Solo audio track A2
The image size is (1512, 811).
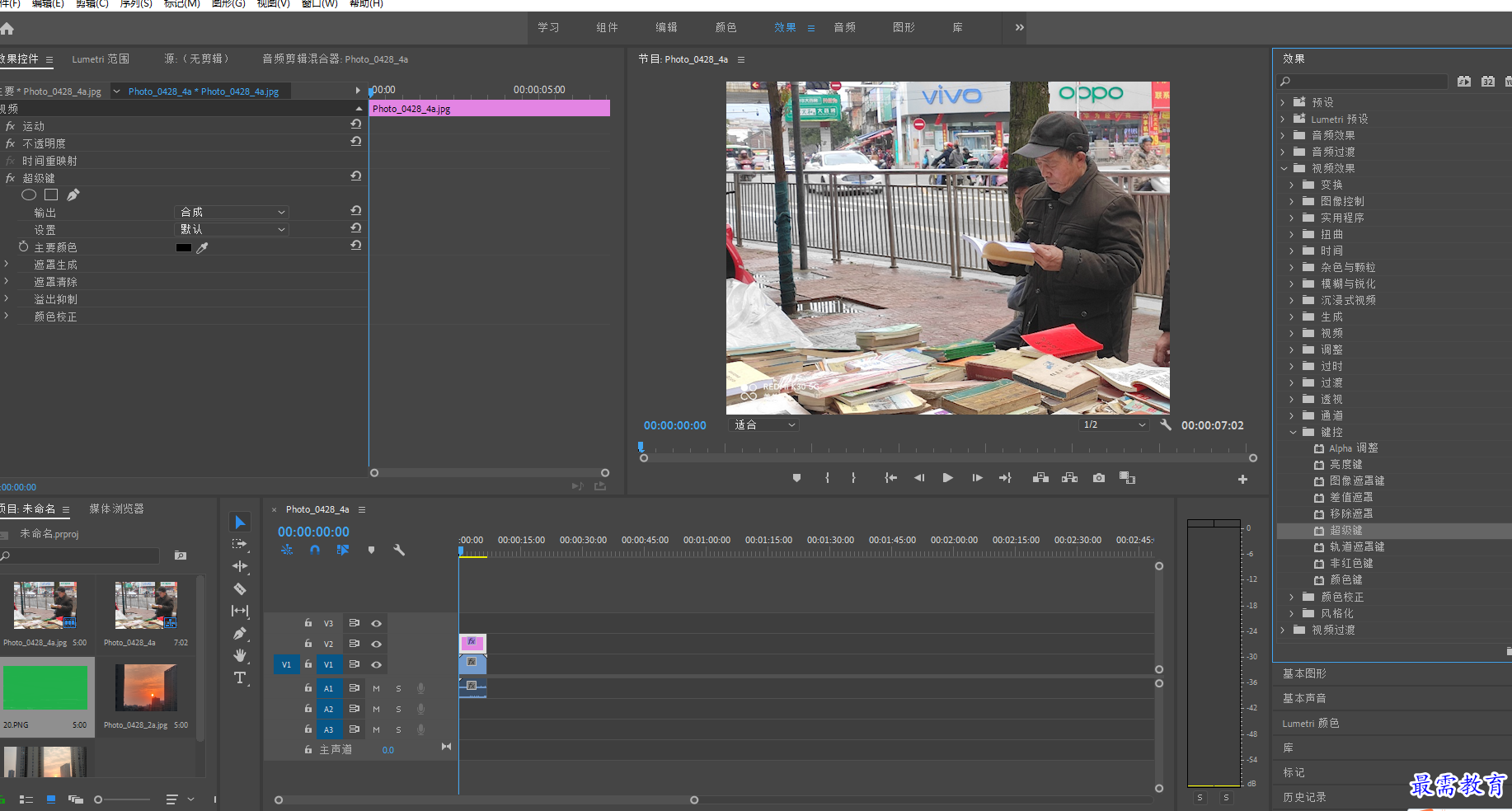tap(398, 709)
